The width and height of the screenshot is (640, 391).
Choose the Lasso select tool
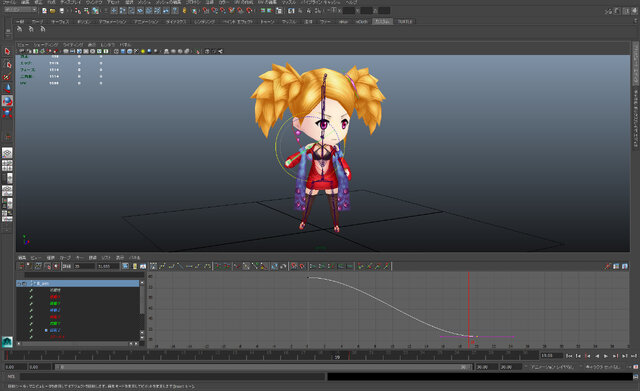[x=7, y=64]
